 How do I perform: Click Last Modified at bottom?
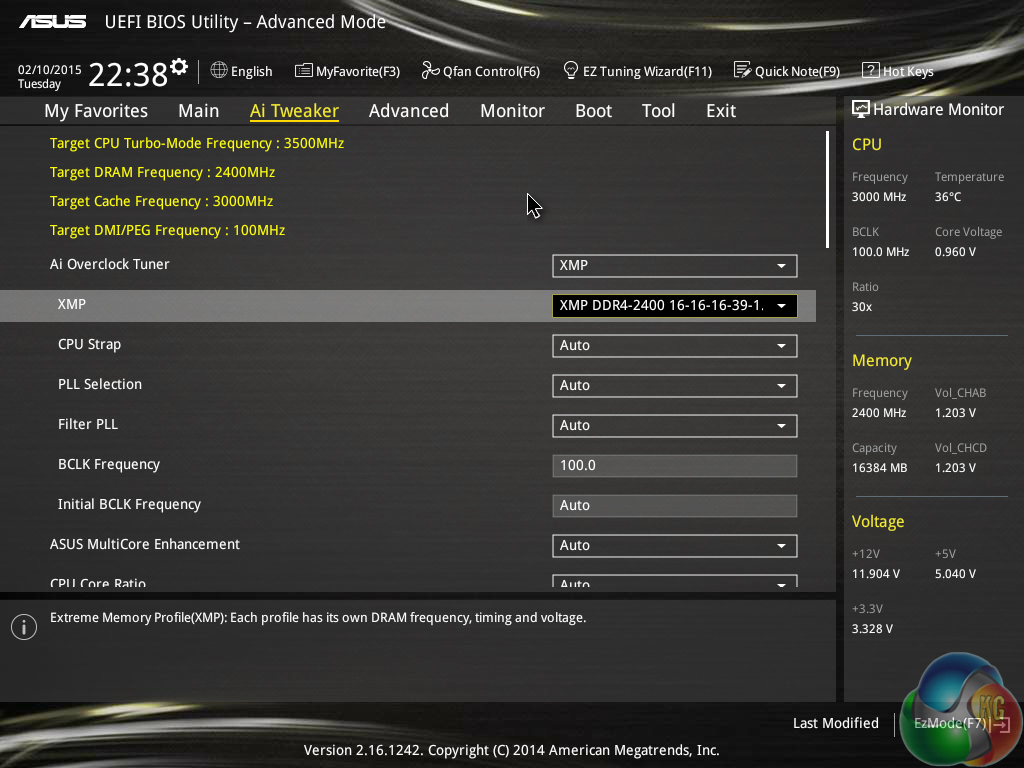click(835, 723)
